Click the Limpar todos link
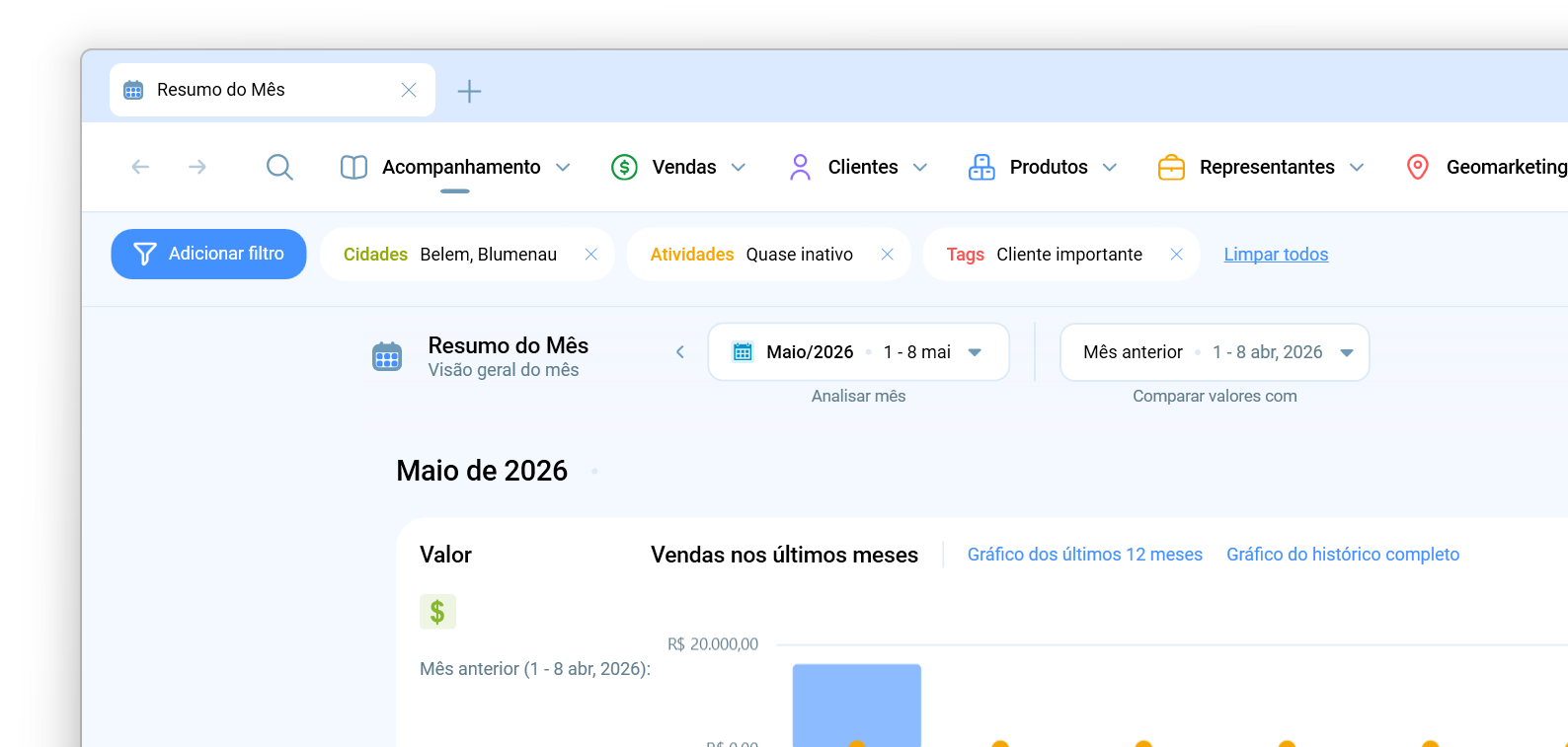Viewport: 1568px width, 747px height. pos(1276,255)
